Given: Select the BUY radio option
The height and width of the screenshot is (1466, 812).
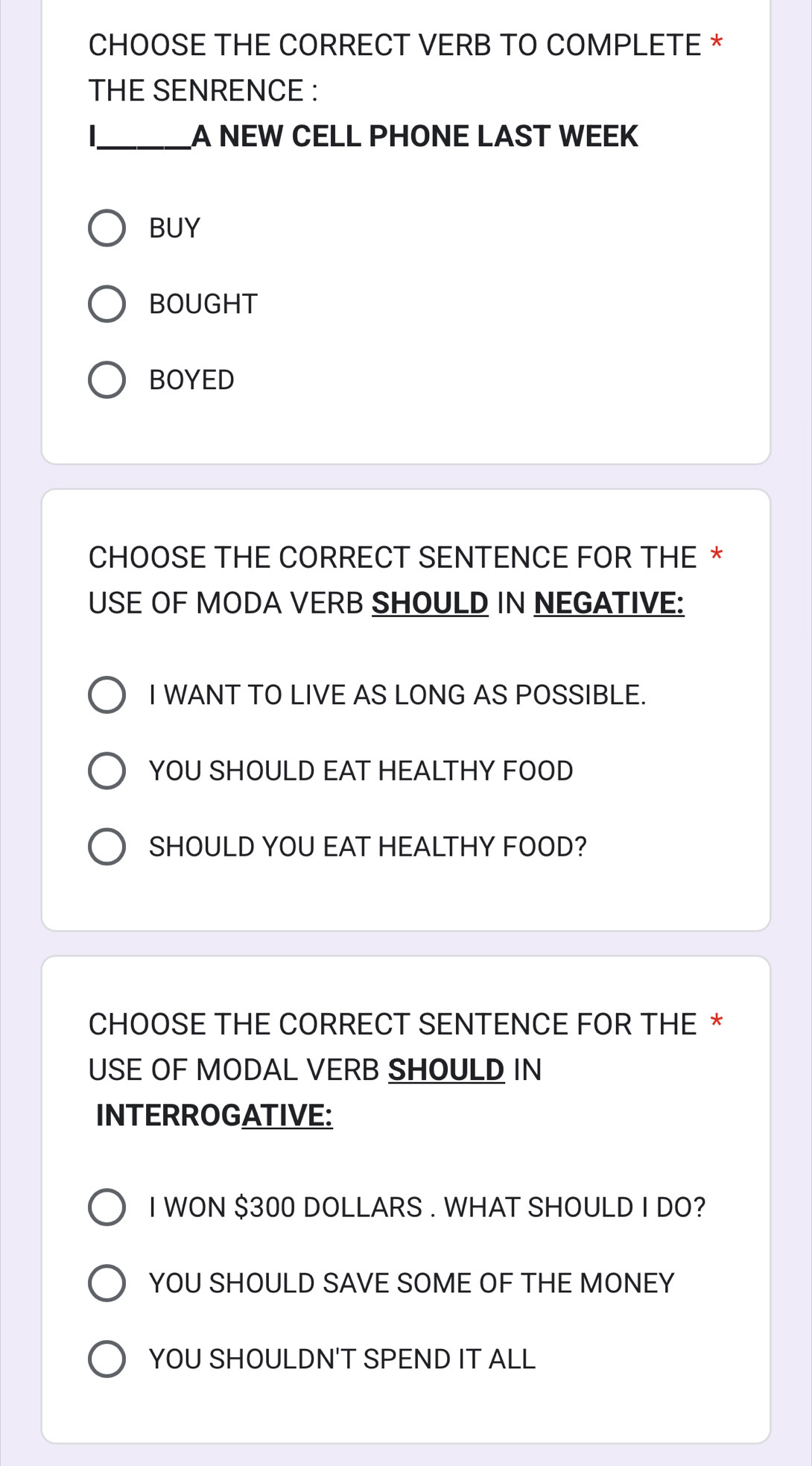Looking at the screenshot, I should pyautogui.click(x=107, y=228).
